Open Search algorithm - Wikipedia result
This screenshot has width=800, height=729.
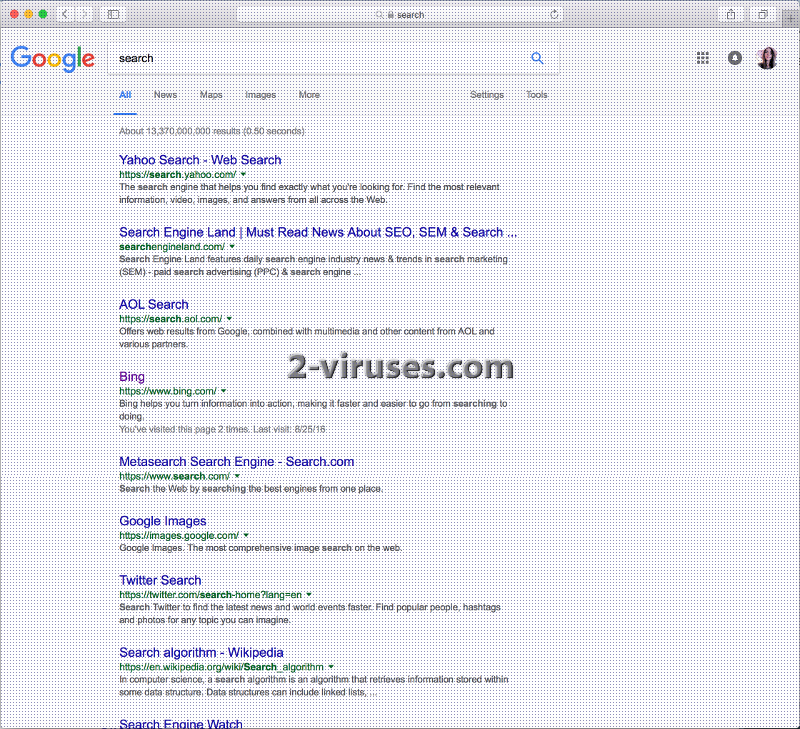click(x=201, y=653)
